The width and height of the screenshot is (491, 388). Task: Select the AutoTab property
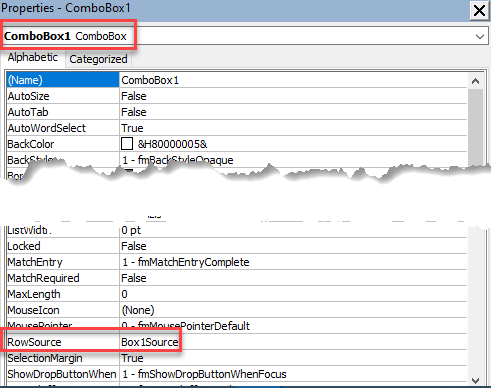[63, 112]
